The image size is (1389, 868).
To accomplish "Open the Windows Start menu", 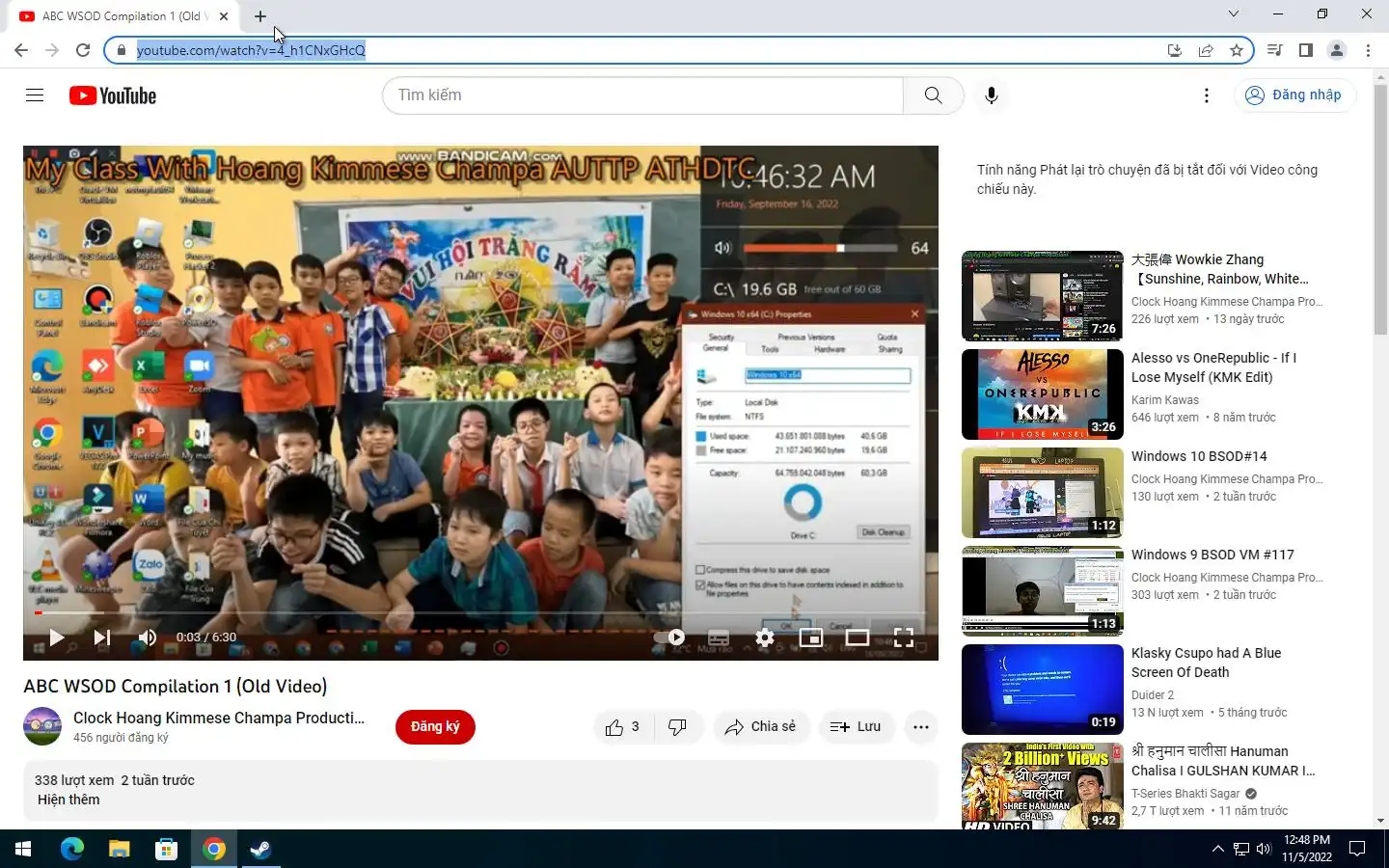I will click(x=23, y=849).
